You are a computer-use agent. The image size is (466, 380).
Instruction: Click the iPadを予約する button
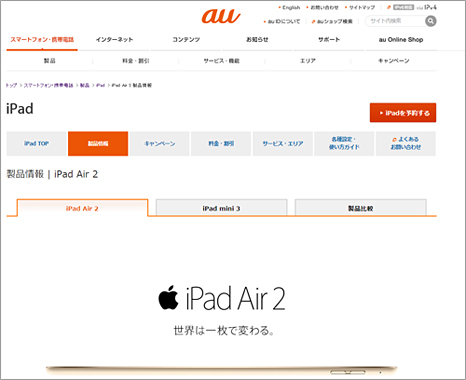click(x=403, y=113)
